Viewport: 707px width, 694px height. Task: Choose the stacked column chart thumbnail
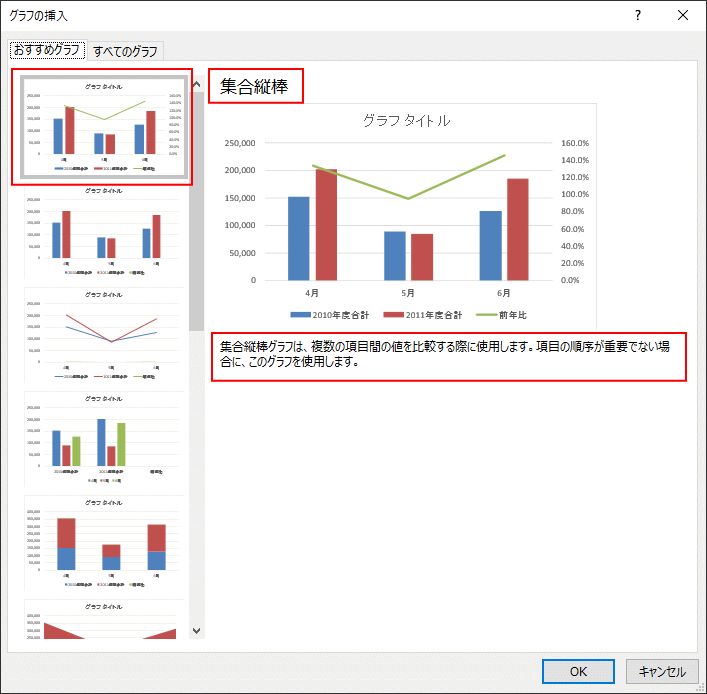point(104,543)
